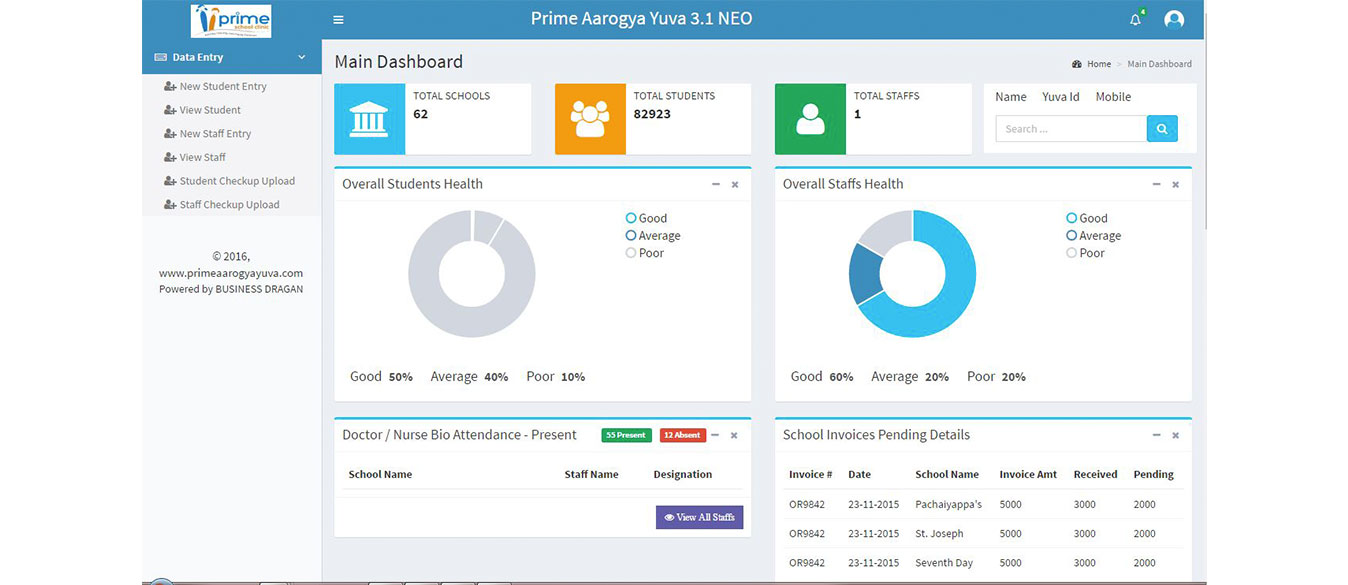The width and height of the screenshot is (1348, 585).
Task: Select Average legend in Staffs Health chart
Action: 1094,236
